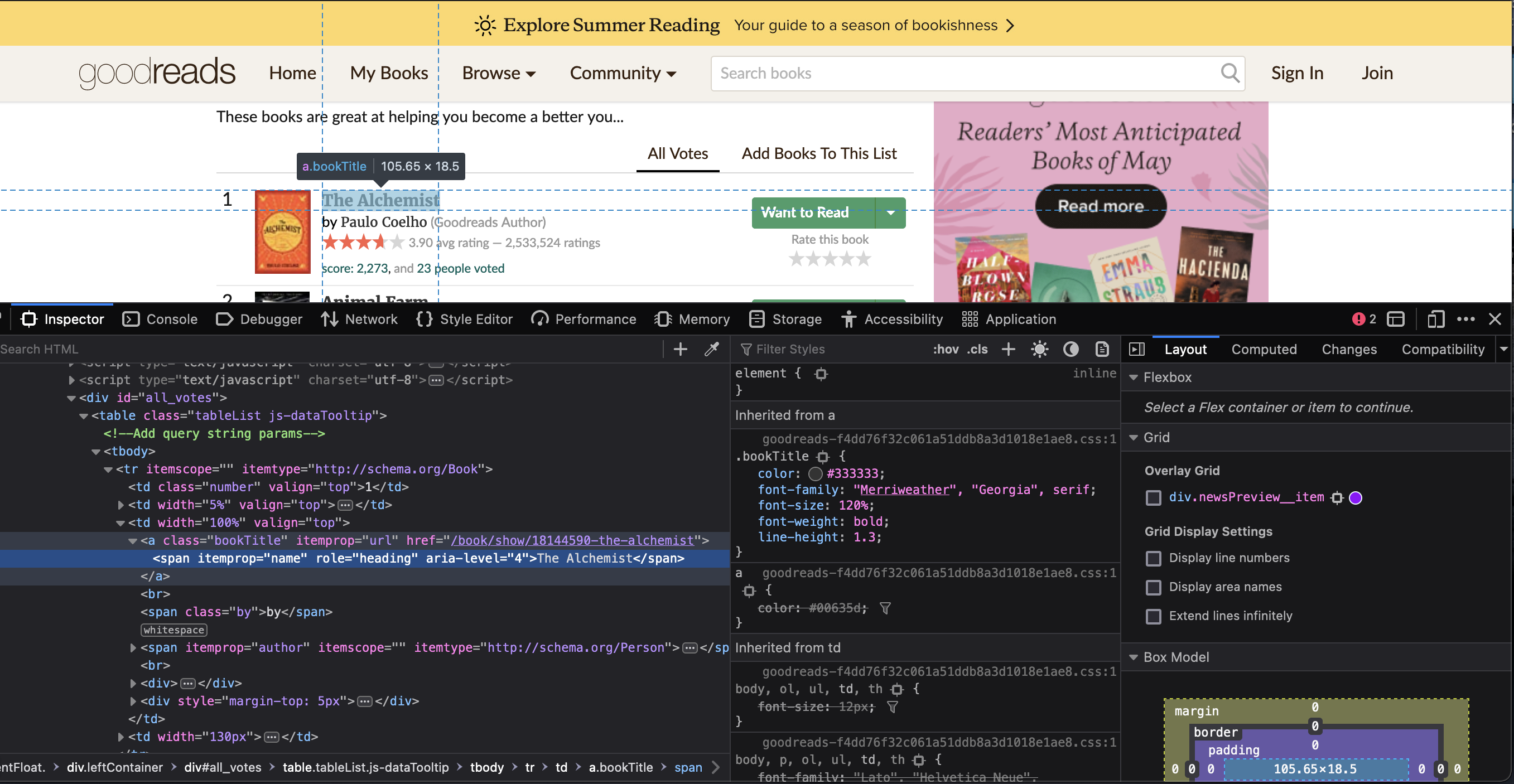The width and height of the screenshot is (1514, 784).
Task: Collapse the div id all_votes node
Action: (x=71, y=398)
